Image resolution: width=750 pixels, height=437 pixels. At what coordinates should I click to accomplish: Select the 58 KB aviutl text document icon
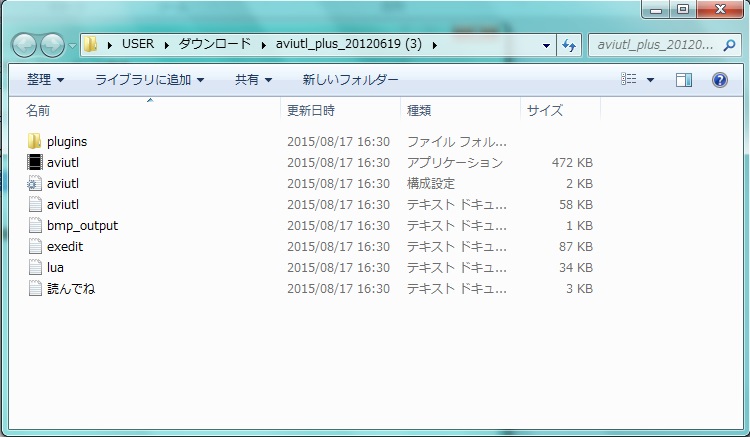tap(35, 204)
